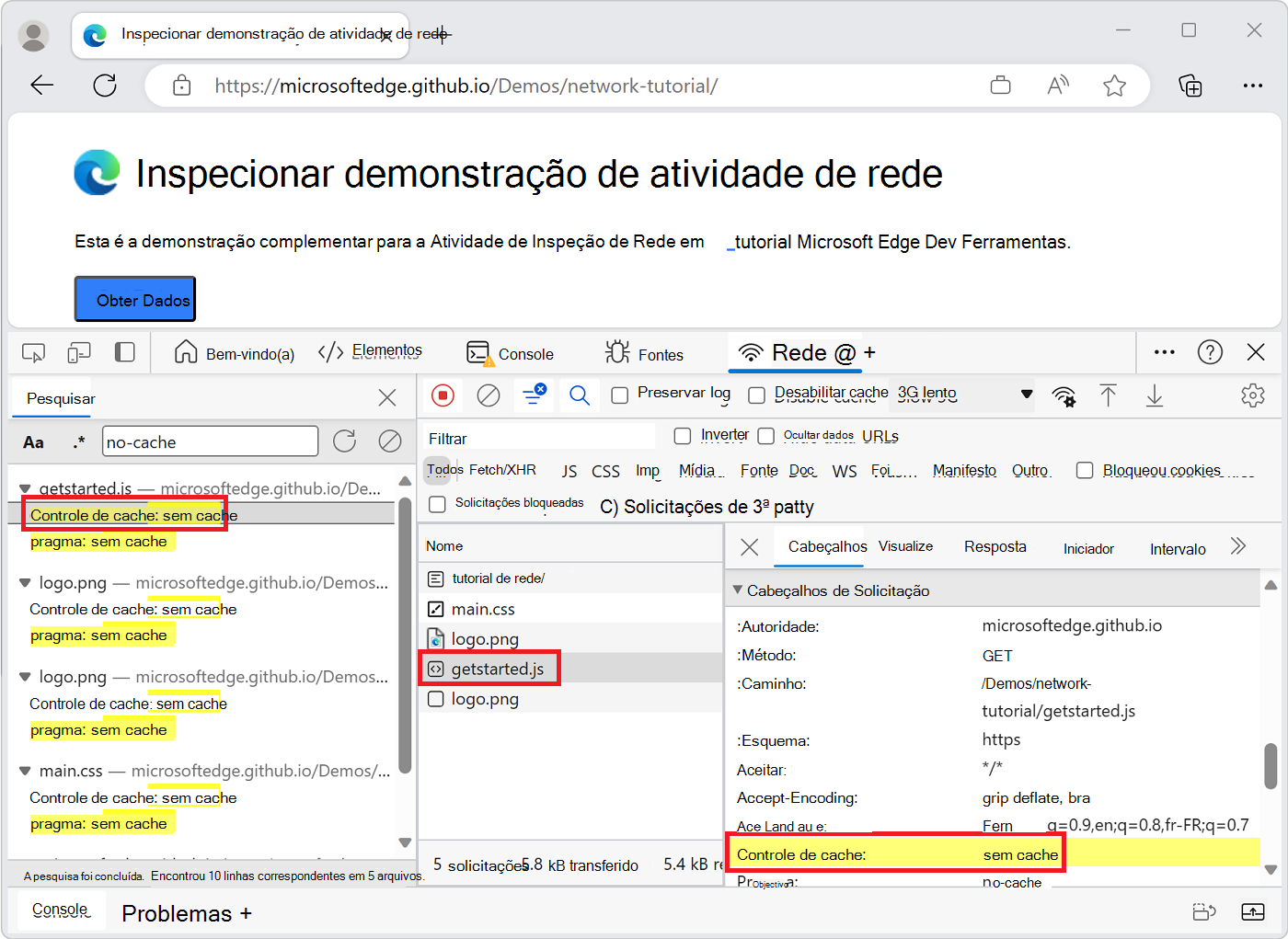Expand the drawer with the bottom-right icon
The image size is (1288, 939).
pyautogui.click(x=1253, y=911)
